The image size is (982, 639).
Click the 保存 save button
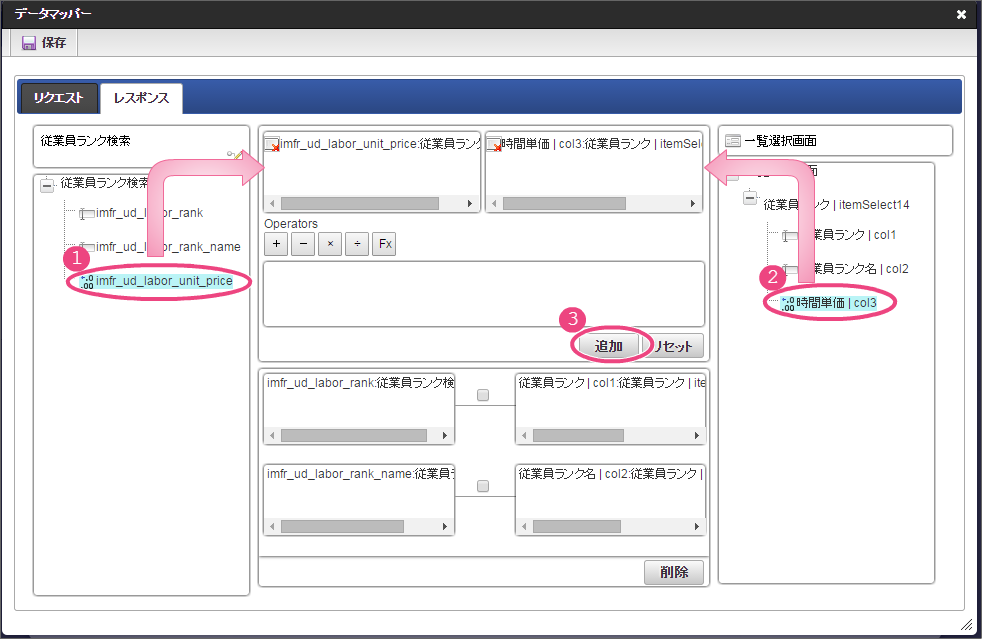(x=44, y=43)
